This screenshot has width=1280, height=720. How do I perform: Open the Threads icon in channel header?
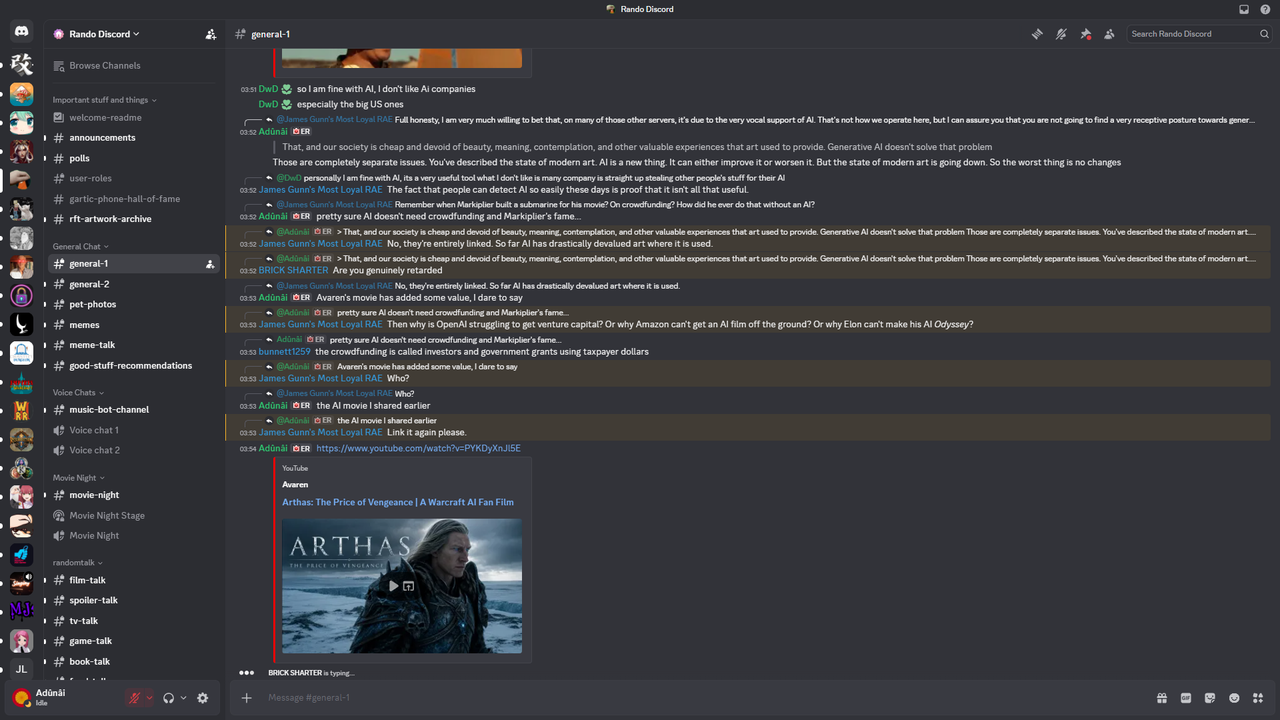(1037, 34)
